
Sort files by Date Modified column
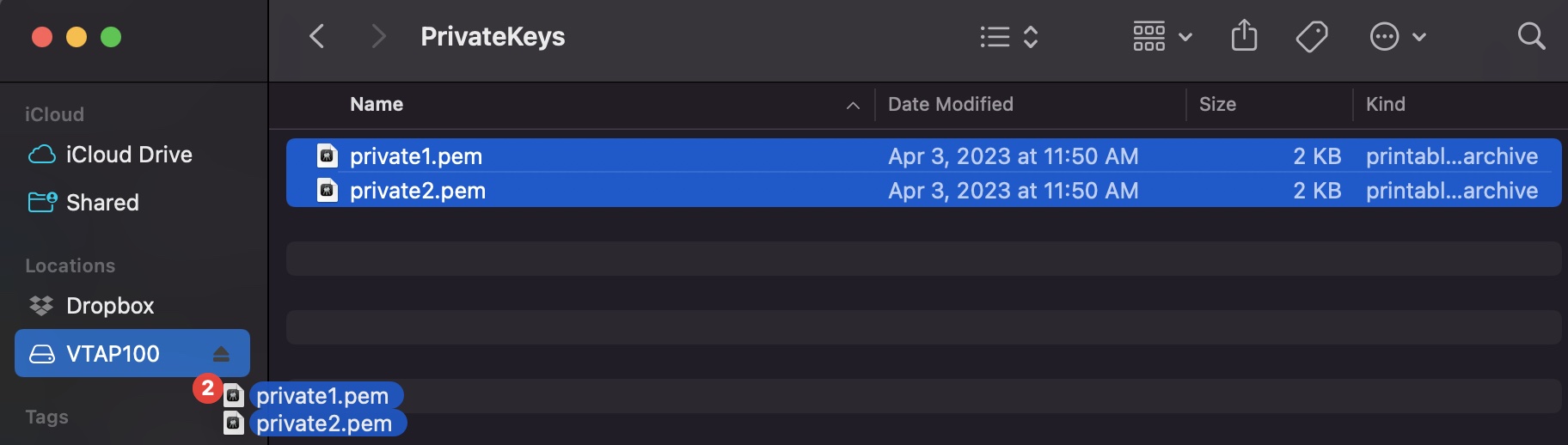click(950, 104)
